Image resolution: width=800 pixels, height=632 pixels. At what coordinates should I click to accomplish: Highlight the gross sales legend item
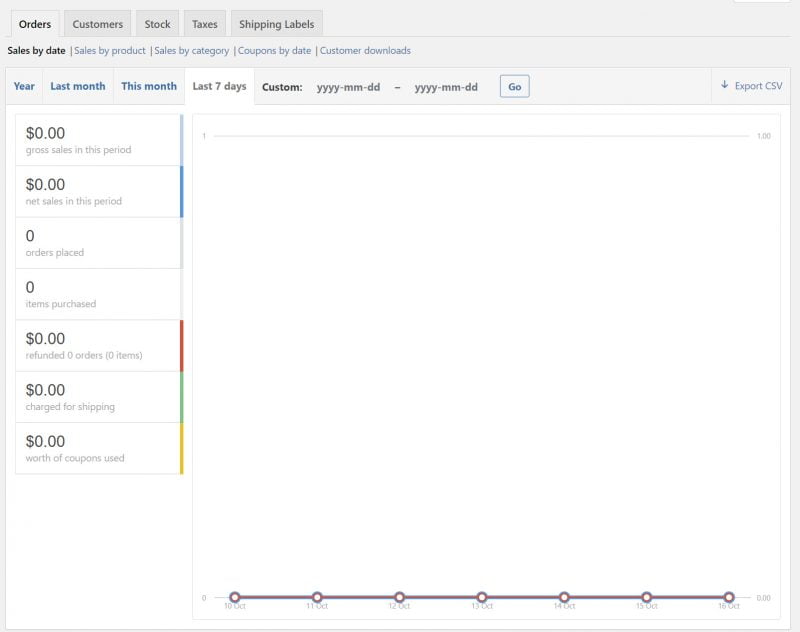coord(98,140)
